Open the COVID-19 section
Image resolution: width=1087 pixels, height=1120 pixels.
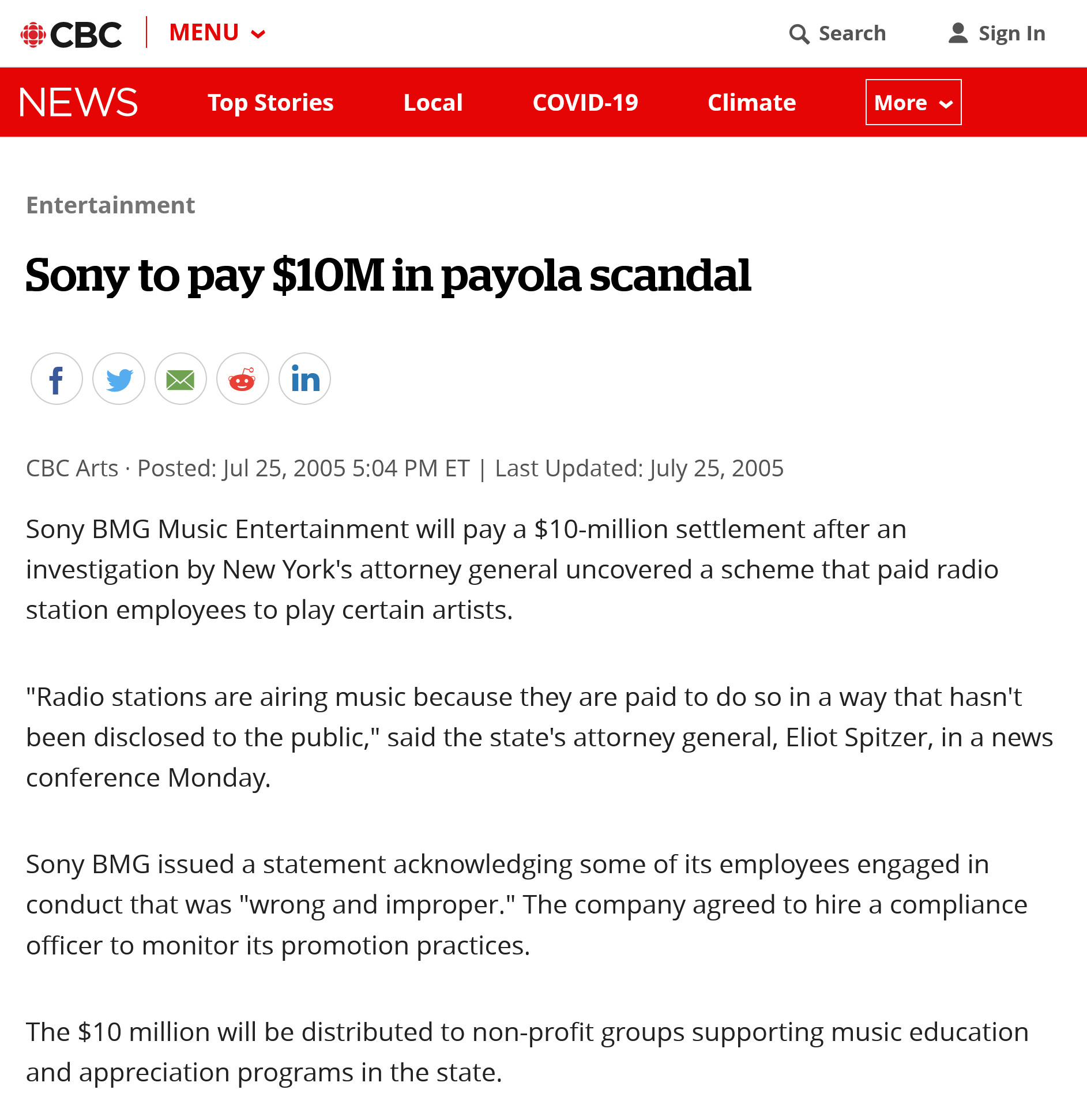click(x=585, y=103)
